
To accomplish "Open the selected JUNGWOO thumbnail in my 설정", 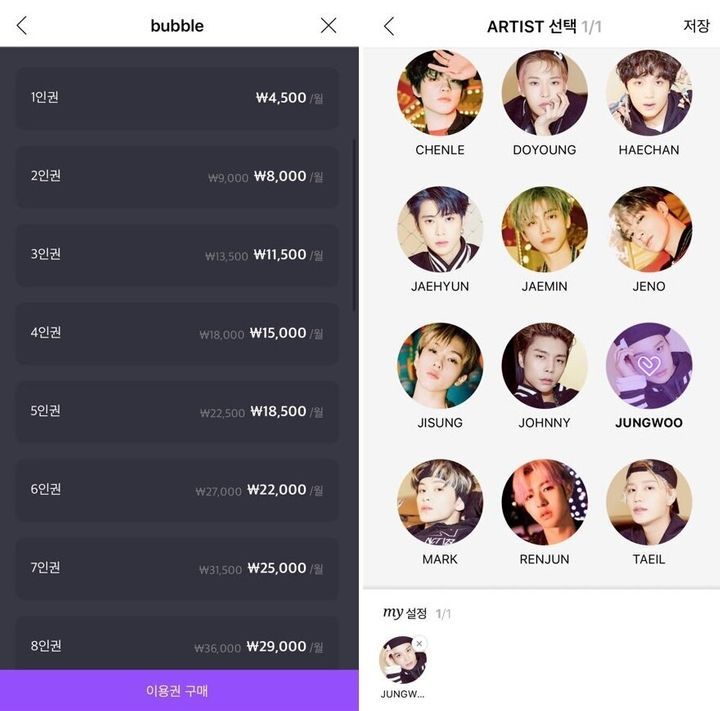I will 402,660.
